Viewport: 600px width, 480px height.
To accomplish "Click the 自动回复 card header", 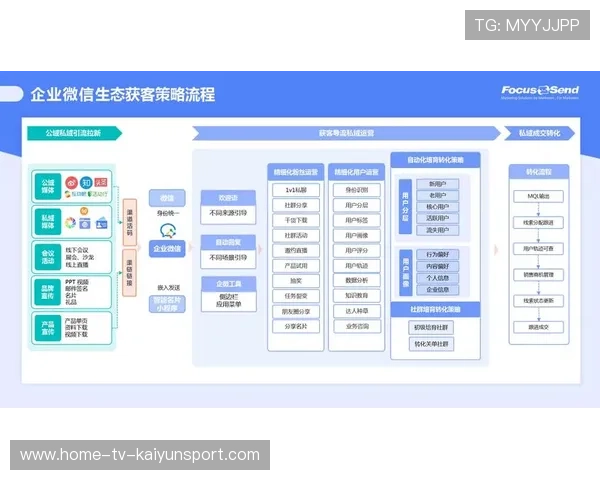I will click(x=228, y=242).
